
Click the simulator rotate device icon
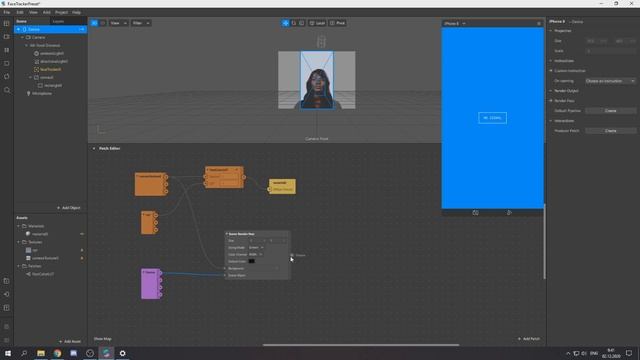coord(476,213)
